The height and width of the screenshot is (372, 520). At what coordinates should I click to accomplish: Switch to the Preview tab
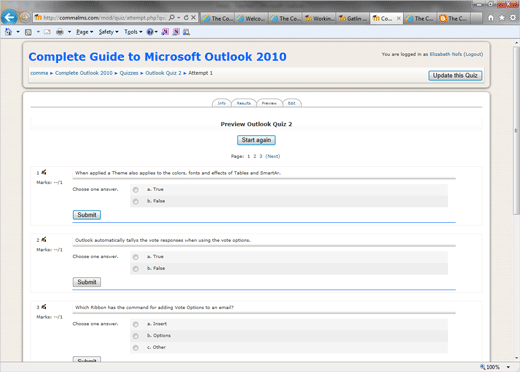(x=269, y=103)
